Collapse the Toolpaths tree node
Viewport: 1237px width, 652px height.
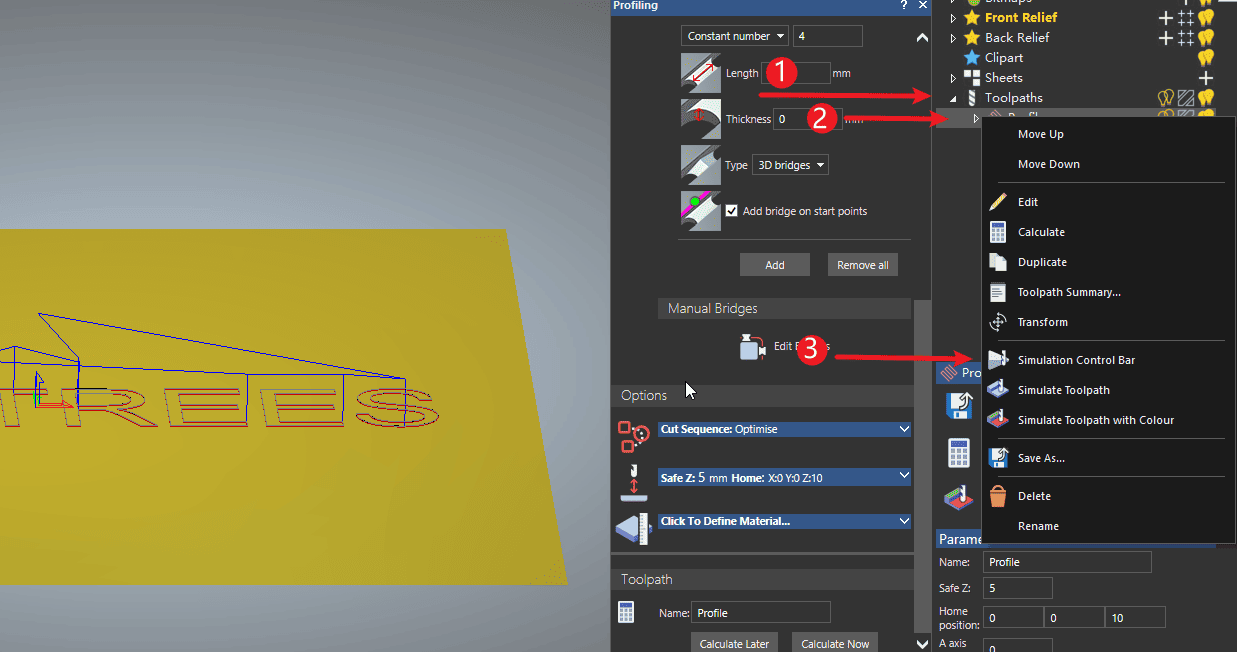click(x=953, y=98)
